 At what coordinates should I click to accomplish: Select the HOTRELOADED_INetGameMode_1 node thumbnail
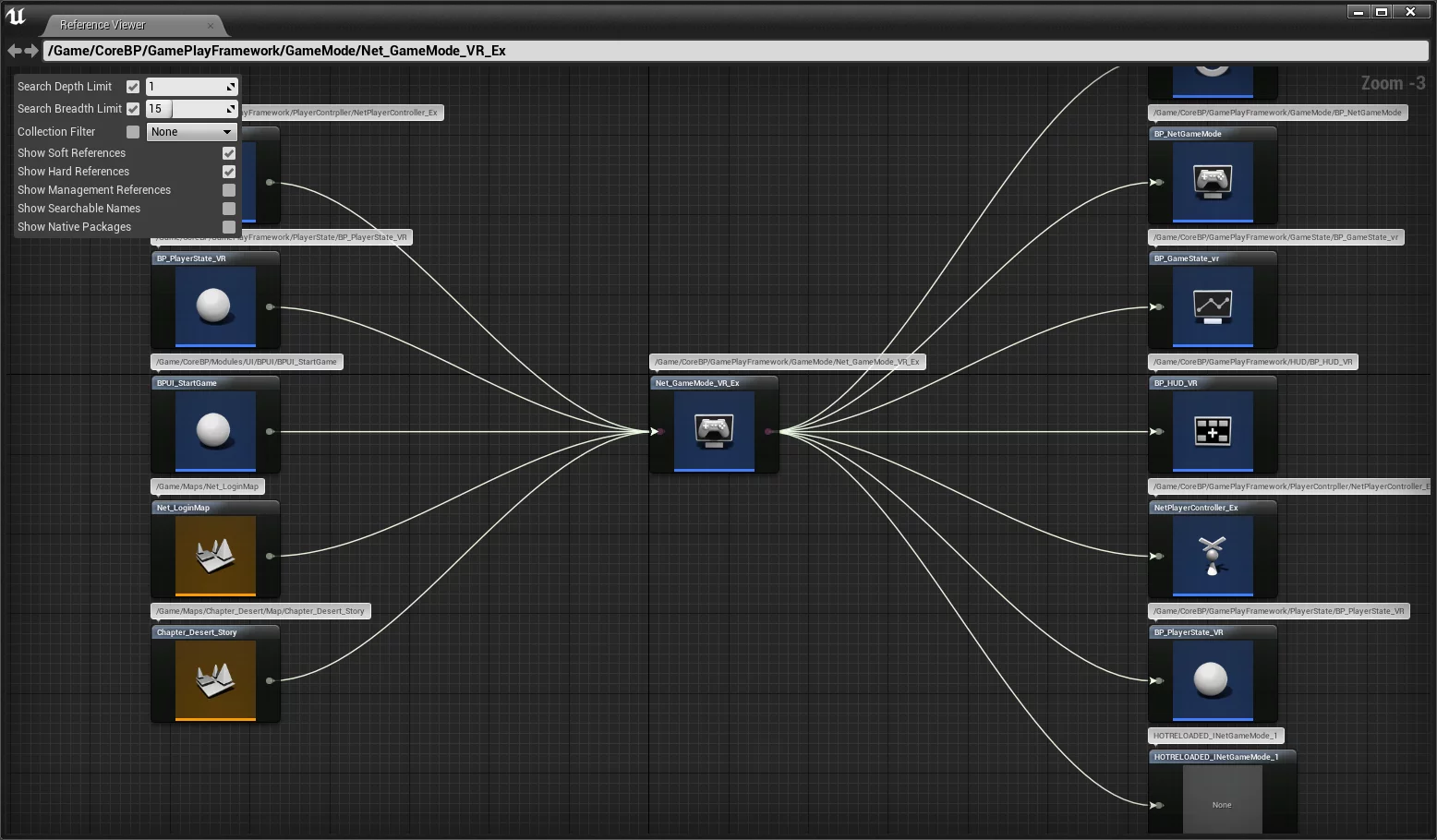tap(1222, 799)
